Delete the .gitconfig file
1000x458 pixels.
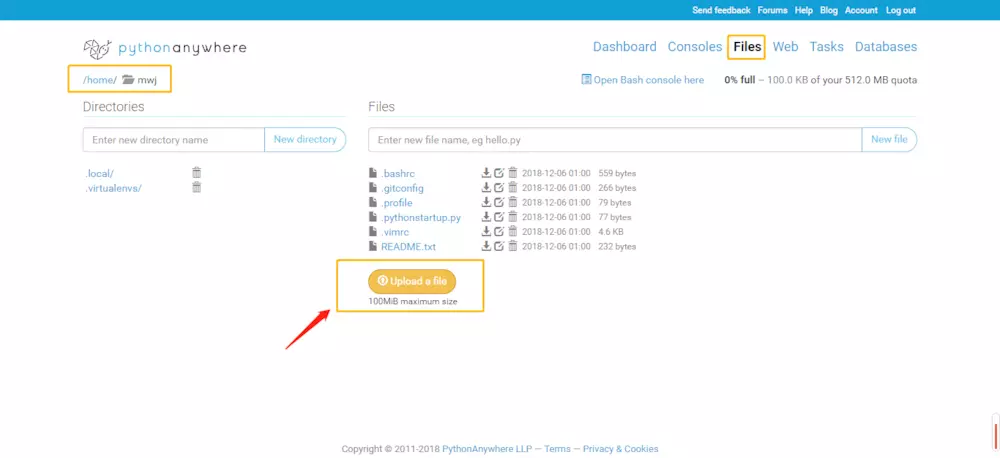click(513, 187)
